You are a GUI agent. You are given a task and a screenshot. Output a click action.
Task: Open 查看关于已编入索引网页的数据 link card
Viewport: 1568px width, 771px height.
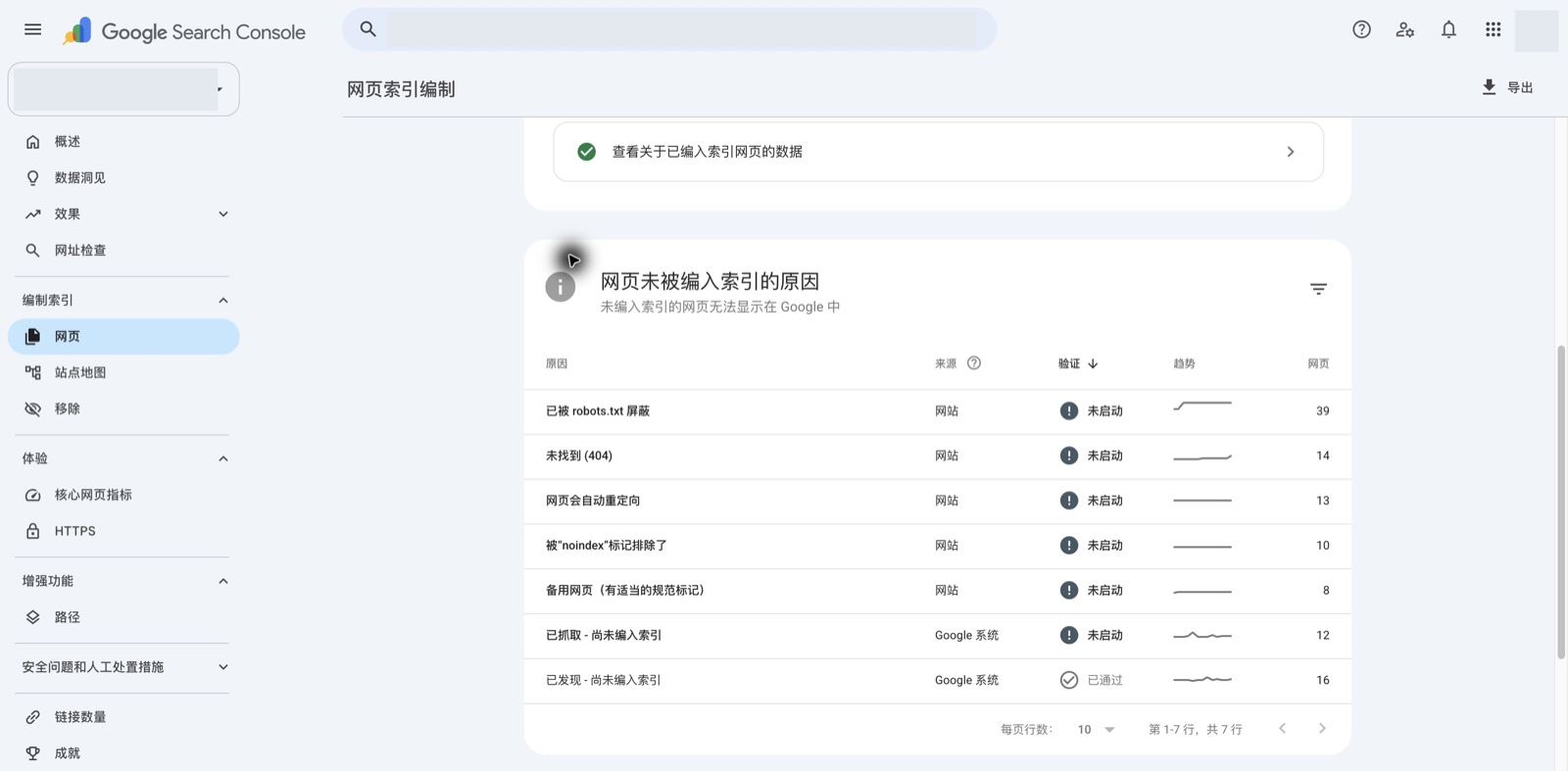(938, 152)
